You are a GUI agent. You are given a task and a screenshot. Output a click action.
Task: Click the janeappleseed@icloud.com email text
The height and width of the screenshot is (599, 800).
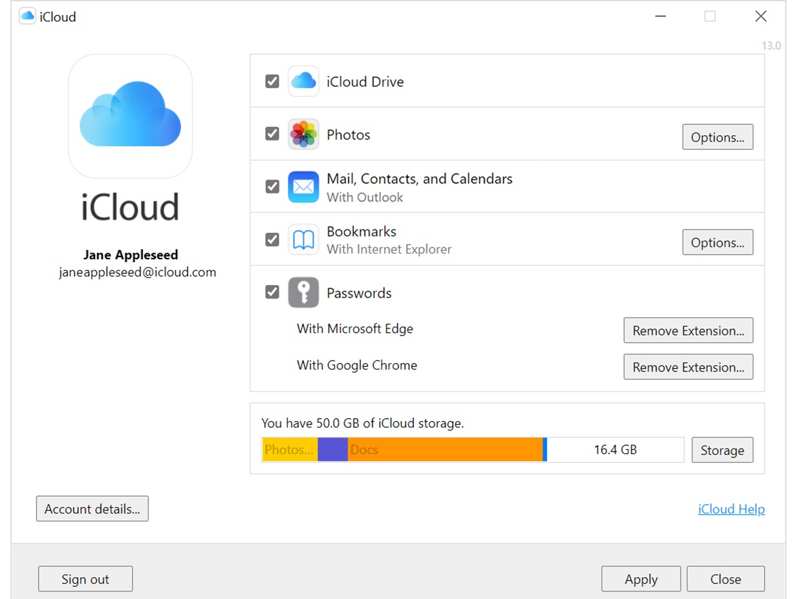coord(137,272)
